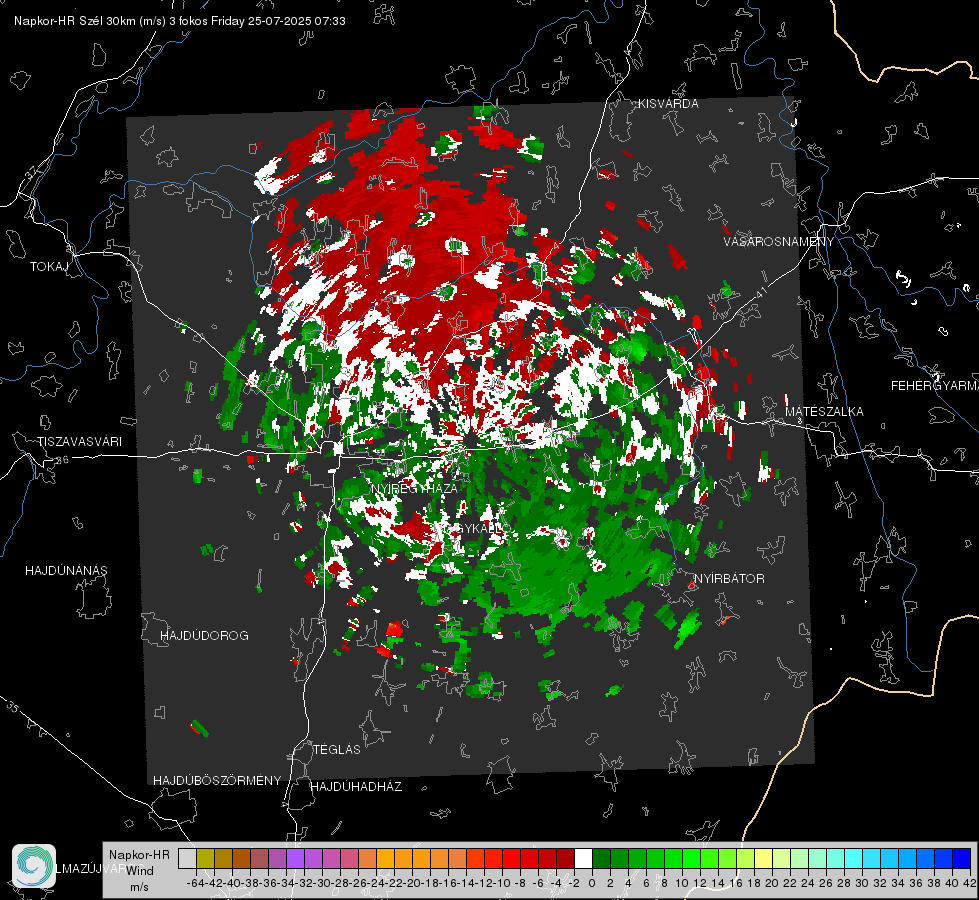The height and width of the screenshot is (900, 979).
Task: Select the white swatch between -2 and 0
Action: [x=584, y=858]
